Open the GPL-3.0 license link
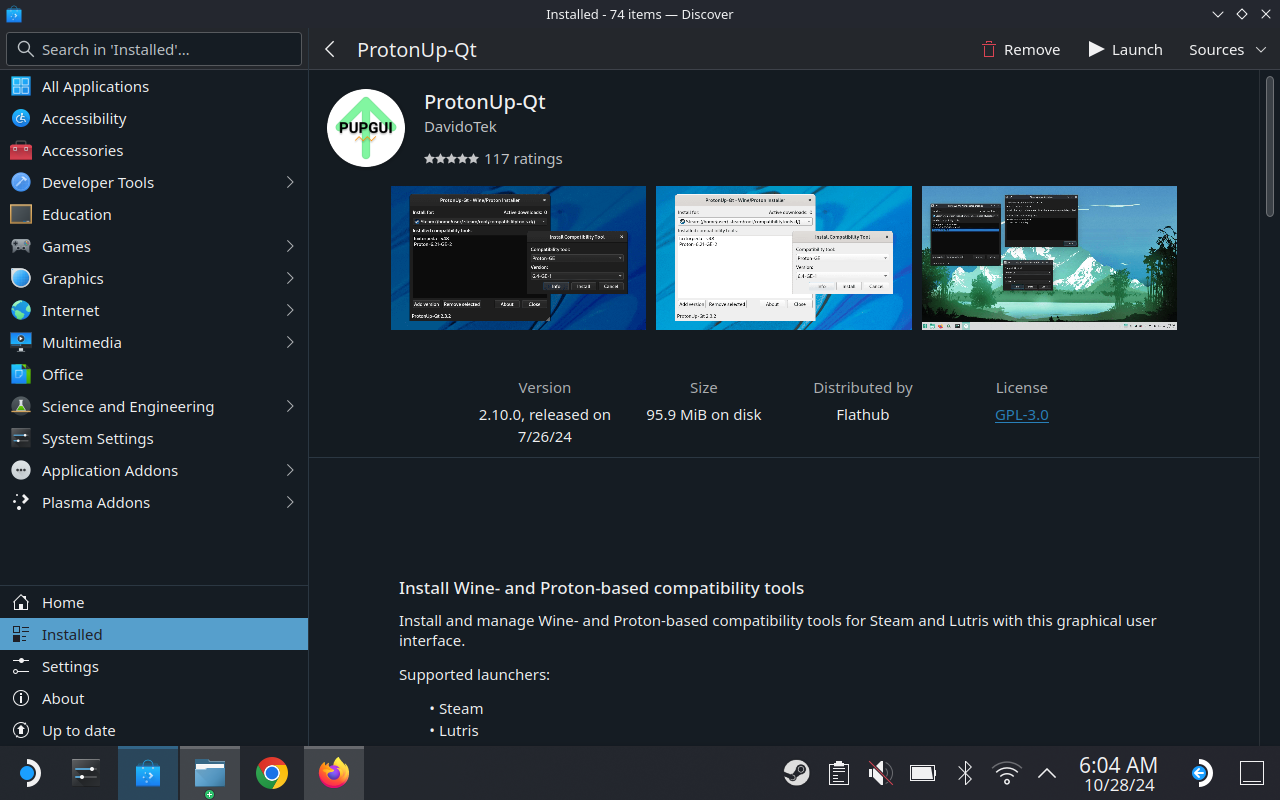Viewport: 1280px width, 800px height. click(1021, 414)
